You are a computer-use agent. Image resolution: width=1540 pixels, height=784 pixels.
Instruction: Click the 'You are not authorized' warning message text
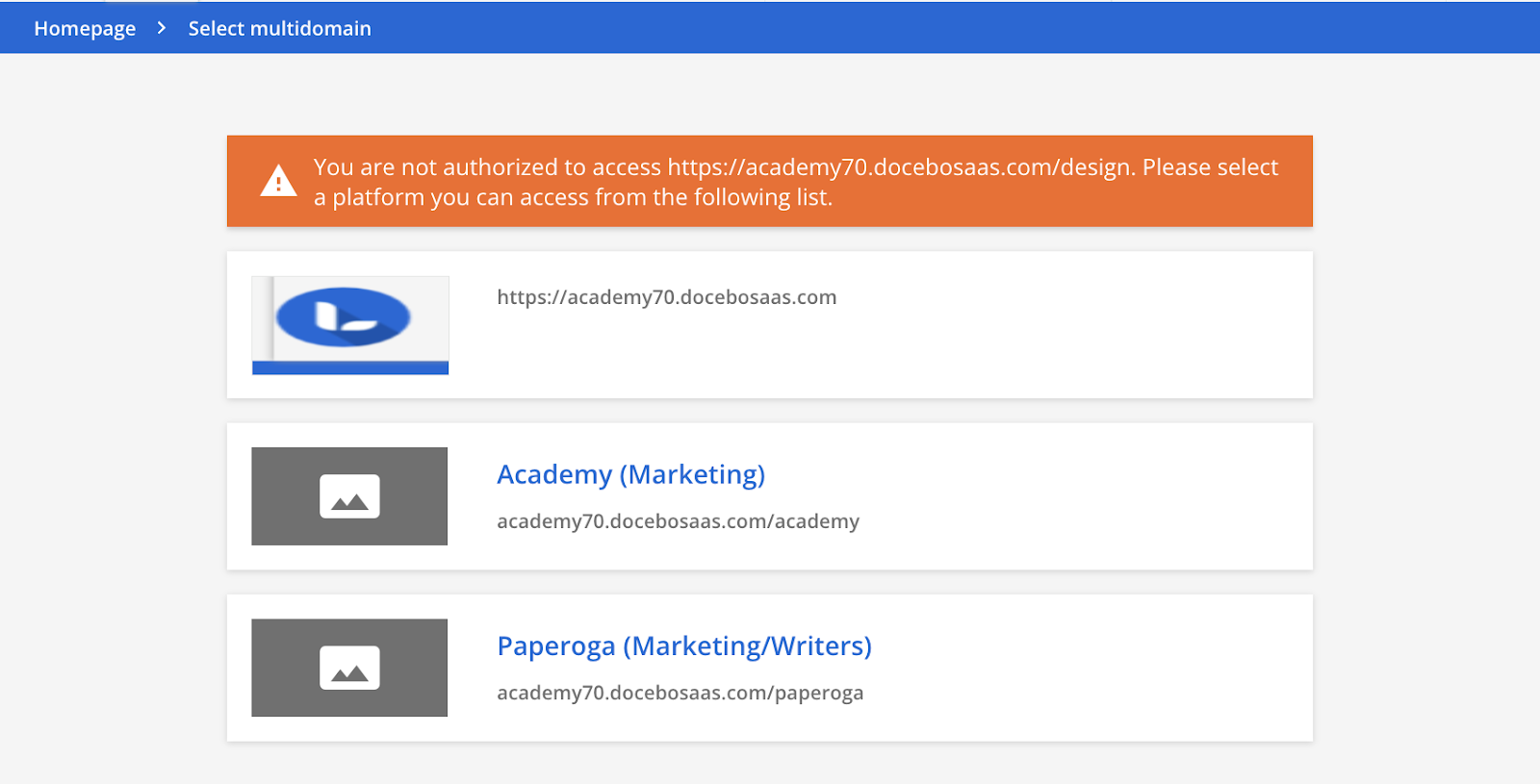(795, 182)
